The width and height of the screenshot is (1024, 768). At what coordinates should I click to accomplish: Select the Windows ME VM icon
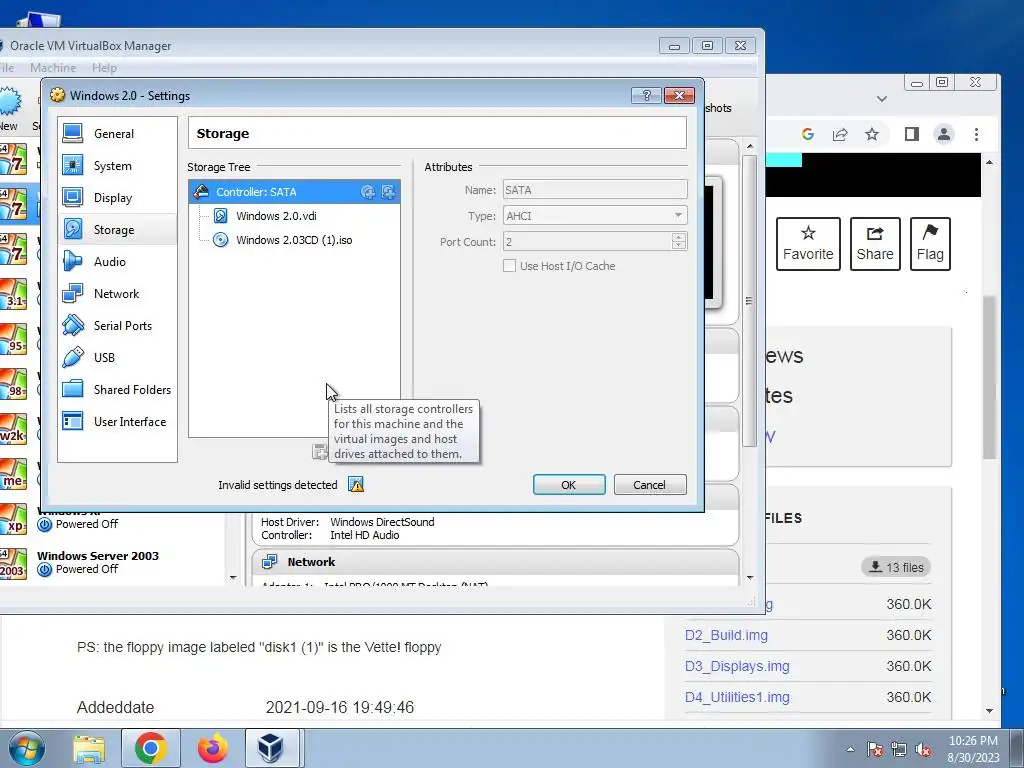pyautogui.click(x=13, y=474)
